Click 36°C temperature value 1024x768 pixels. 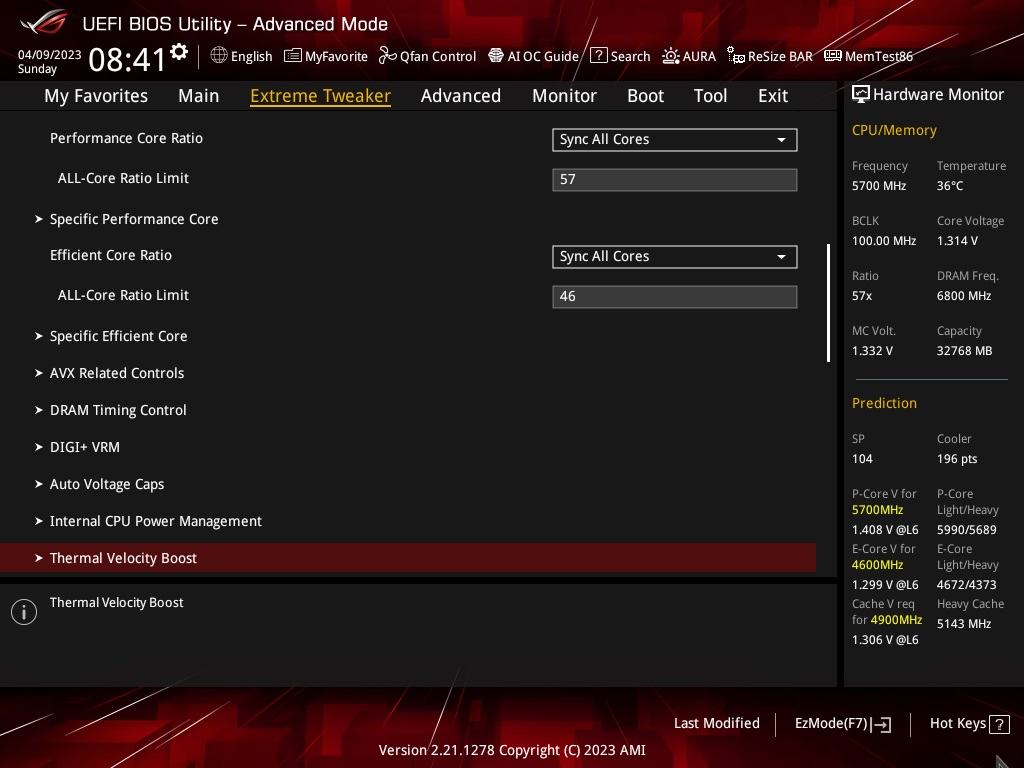point(950,186)
